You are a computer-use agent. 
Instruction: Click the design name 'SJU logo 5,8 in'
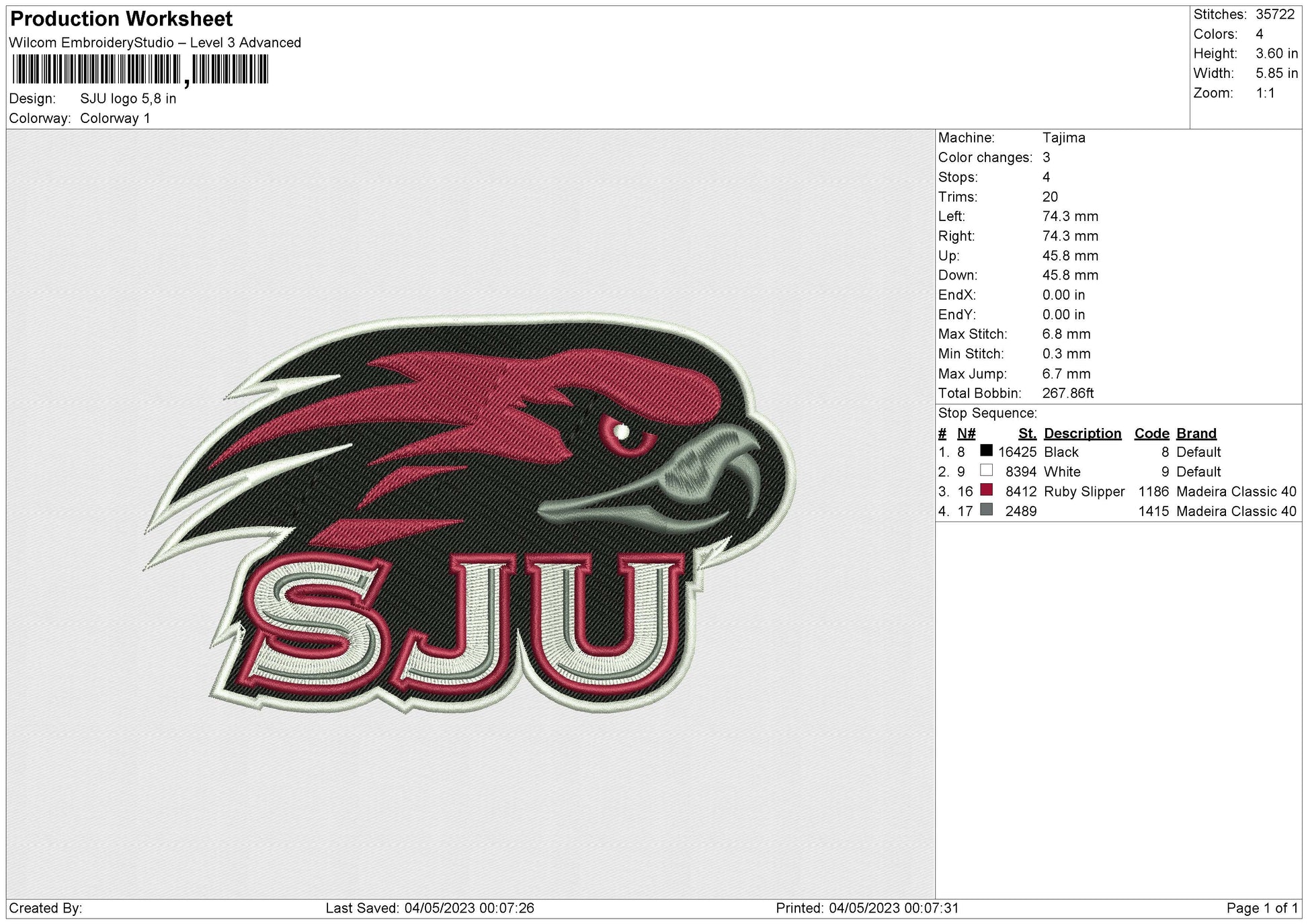[x=128, y=99]
